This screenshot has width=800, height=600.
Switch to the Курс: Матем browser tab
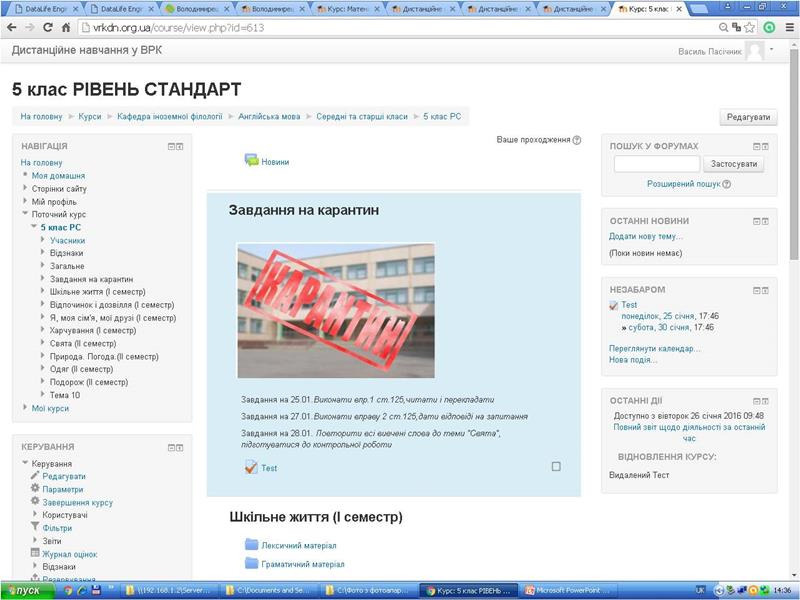click(x=347, y=9)
